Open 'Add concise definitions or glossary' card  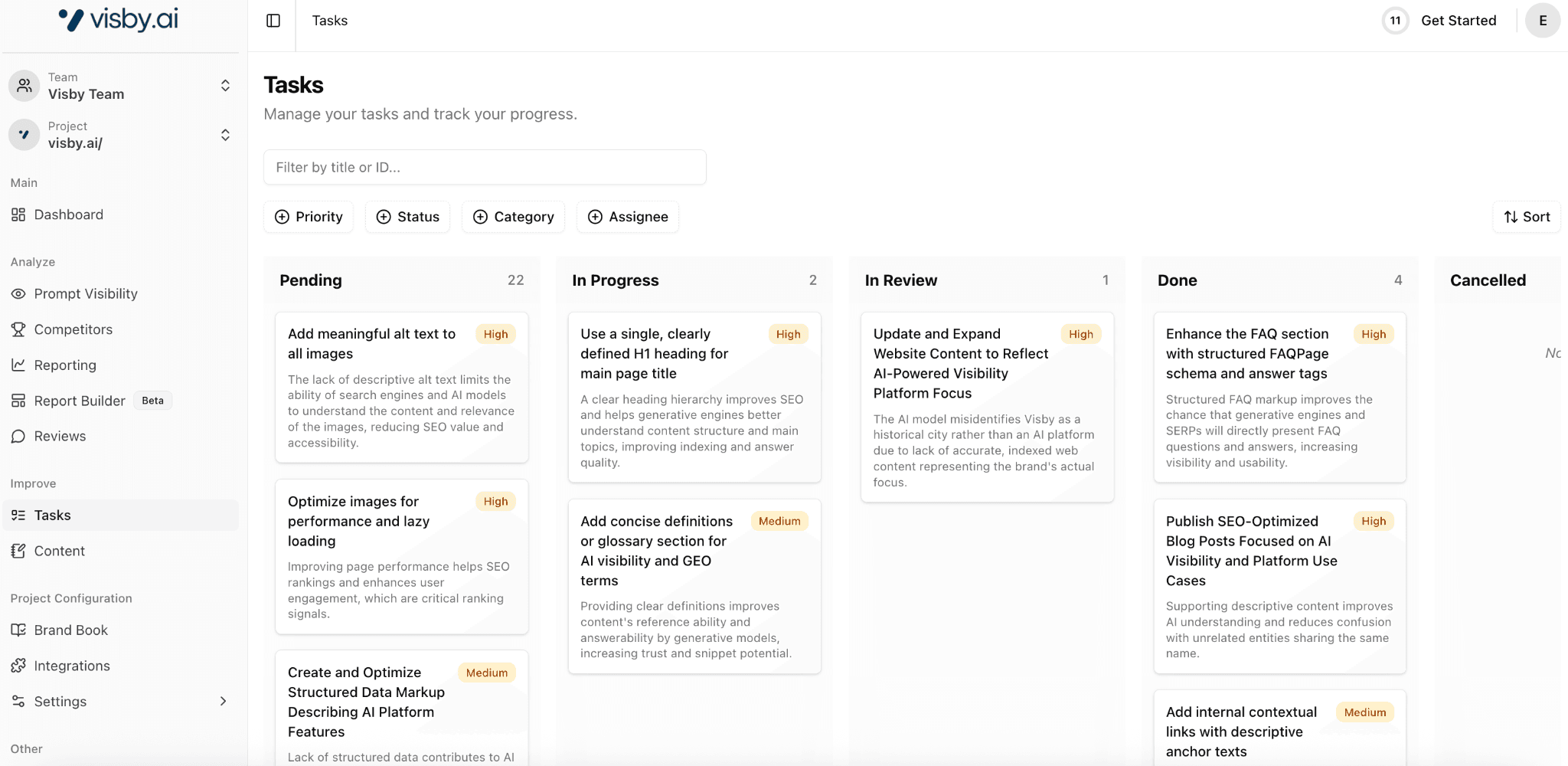click(x=694, y=587)
